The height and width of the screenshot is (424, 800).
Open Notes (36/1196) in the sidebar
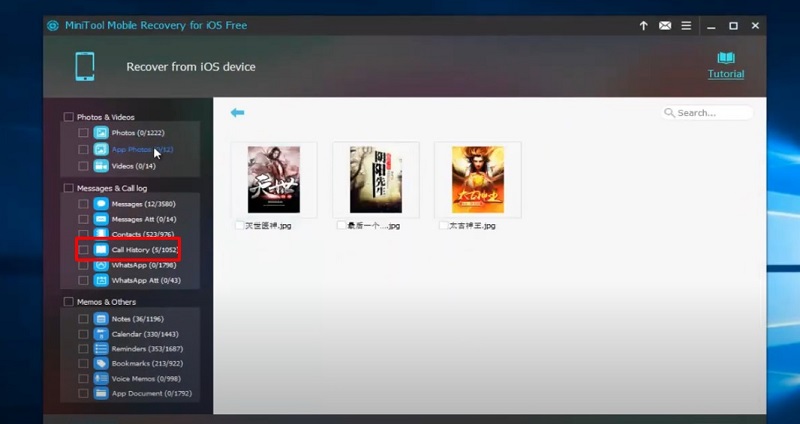pos(135,318)
